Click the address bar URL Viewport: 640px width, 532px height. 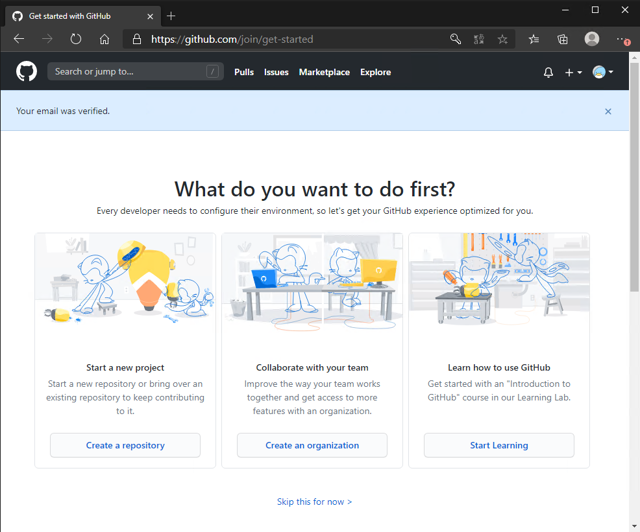(x=232, y=39)
